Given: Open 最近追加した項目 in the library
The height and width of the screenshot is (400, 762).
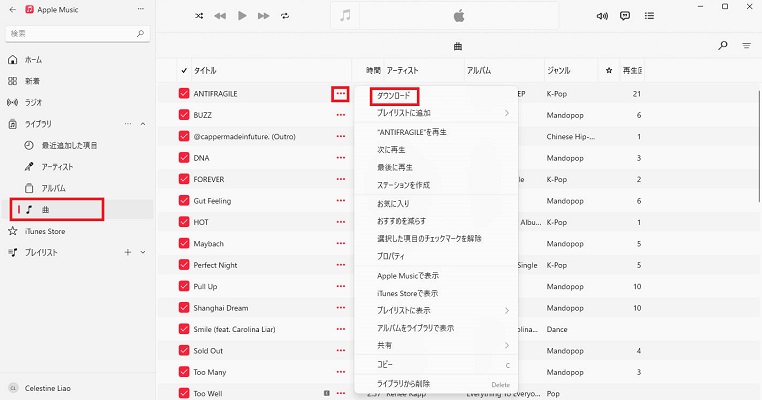Looking at the screenshot, I should [x=78, y=145].
